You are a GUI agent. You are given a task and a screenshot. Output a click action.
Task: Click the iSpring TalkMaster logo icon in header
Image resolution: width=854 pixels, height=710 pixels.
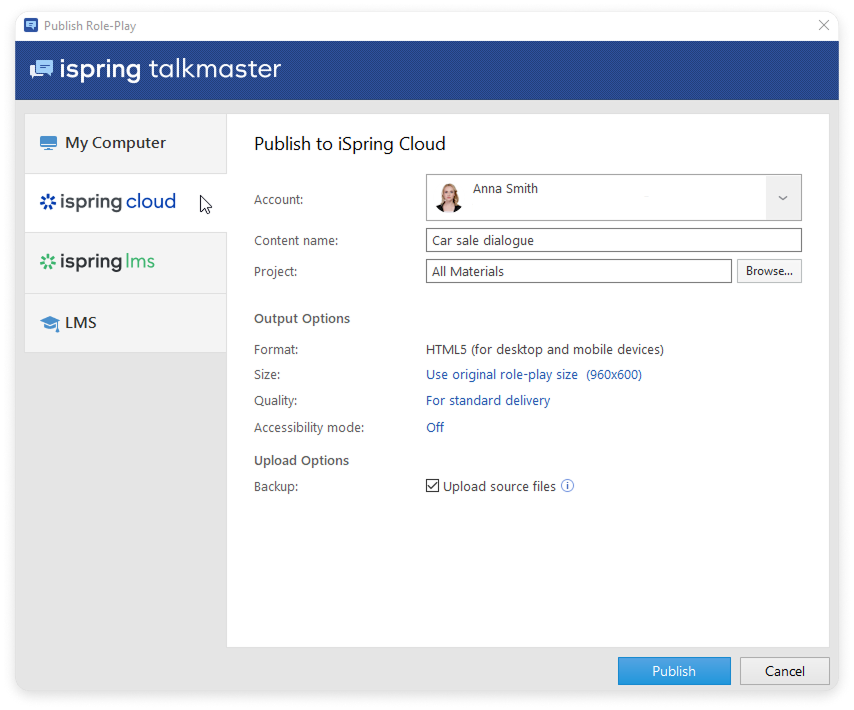point(41,69)
